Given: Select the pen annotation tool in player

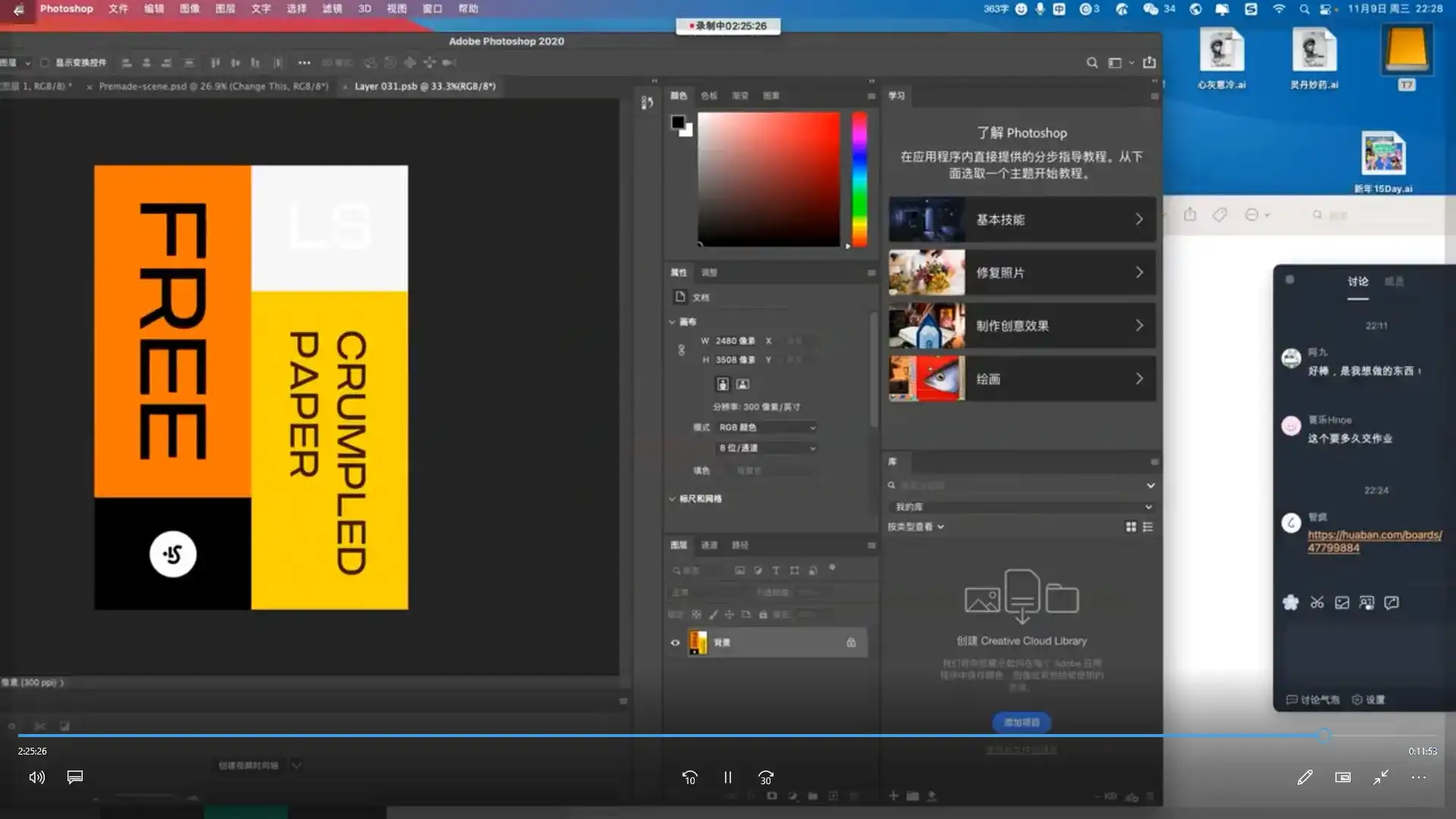Looking at the screenshot, I should coord(1305,777).
